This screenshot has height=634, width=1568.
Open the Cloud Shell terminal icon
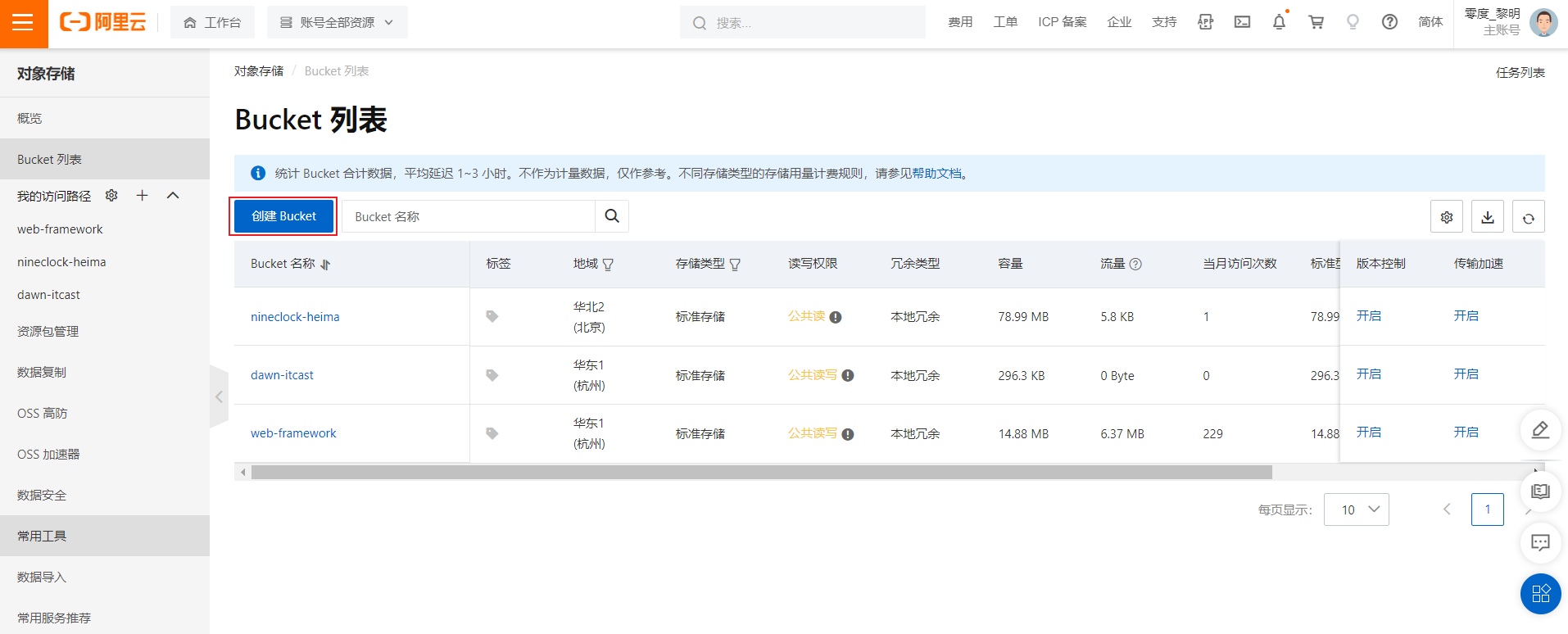[x=1242, y=22]
